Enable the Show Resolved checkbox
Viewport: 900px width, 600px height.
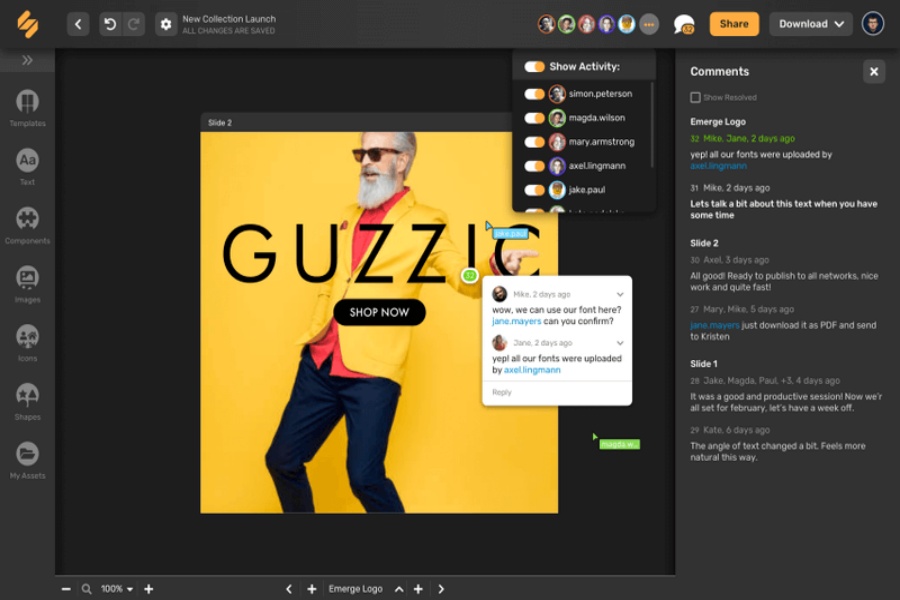coord(695,98)
